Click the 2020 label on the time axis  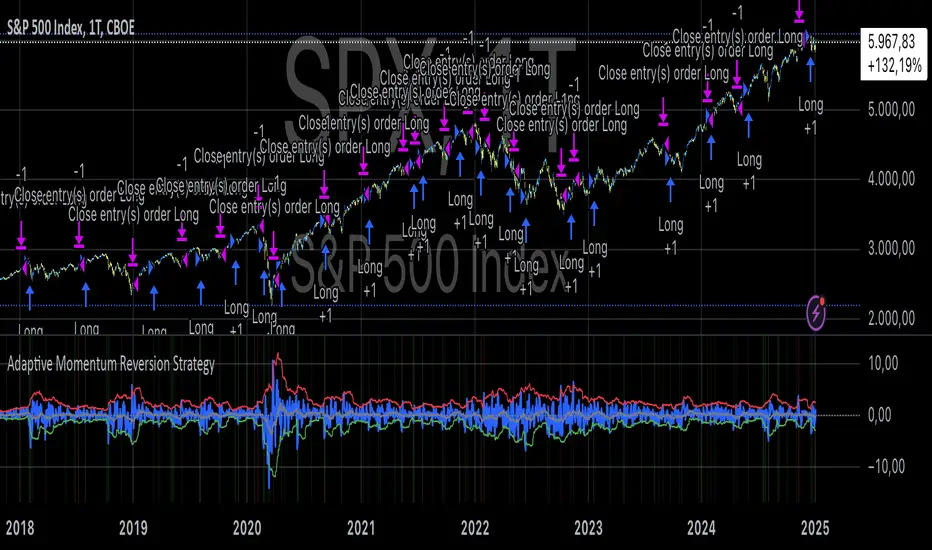[247, 528]
